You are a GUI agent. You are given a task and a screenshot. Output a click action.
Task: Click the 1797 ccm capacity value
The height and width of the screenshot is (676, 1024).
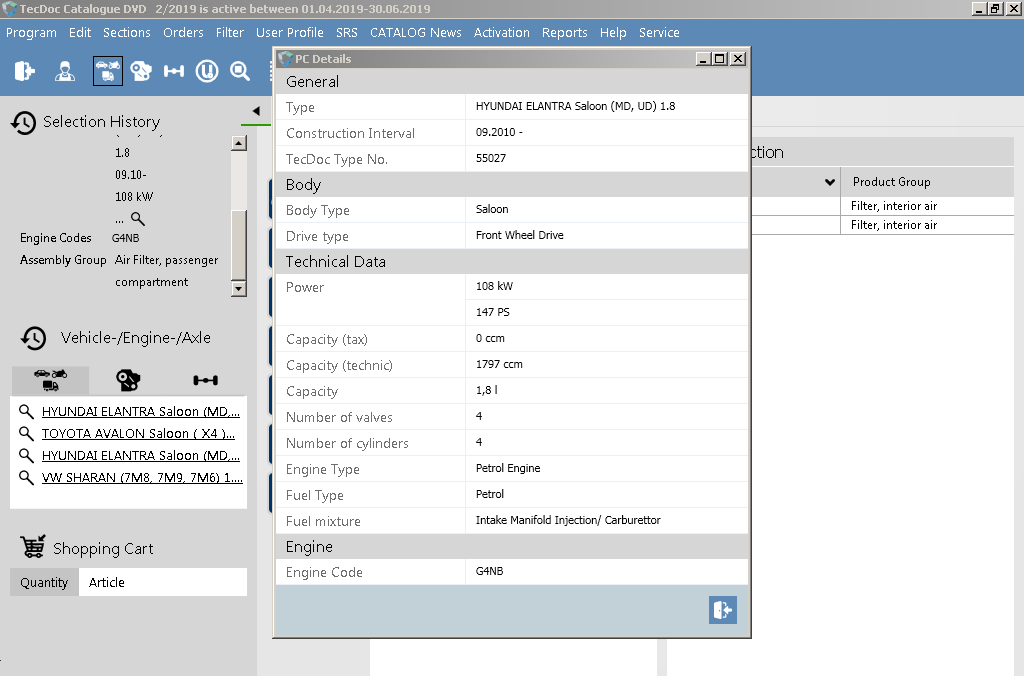499,364
